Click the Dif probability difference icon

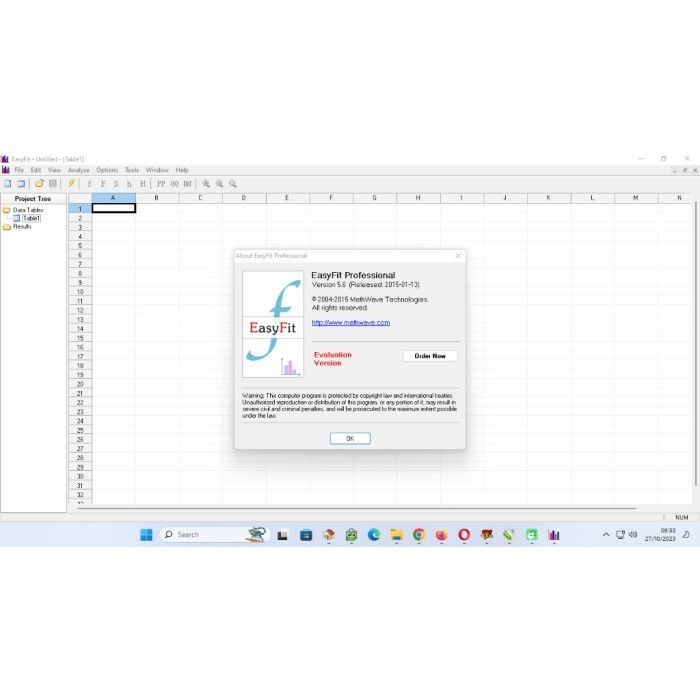(x=188, y=184)
